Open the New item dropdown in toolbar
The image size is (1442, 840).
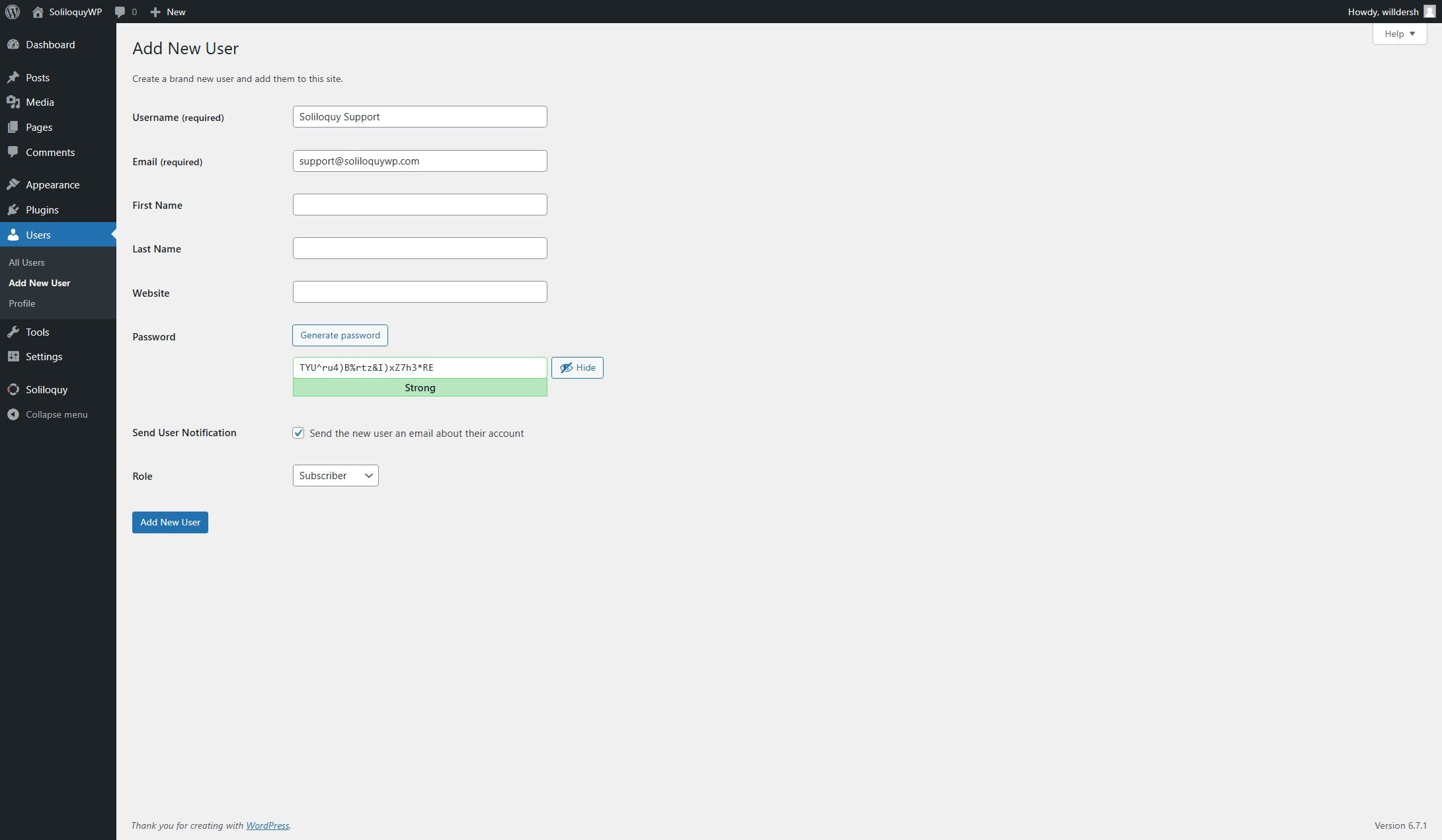(x=167, y=11)
